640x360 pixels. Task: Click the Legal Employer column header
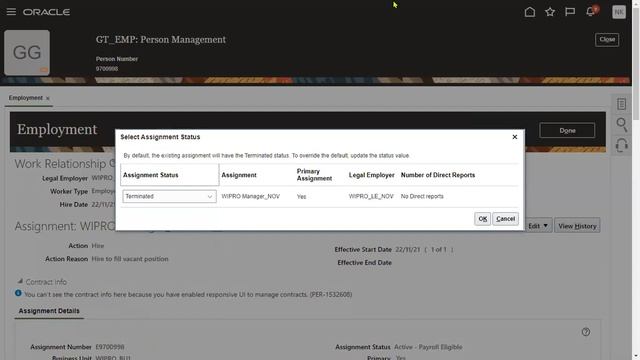pos(371,175)
